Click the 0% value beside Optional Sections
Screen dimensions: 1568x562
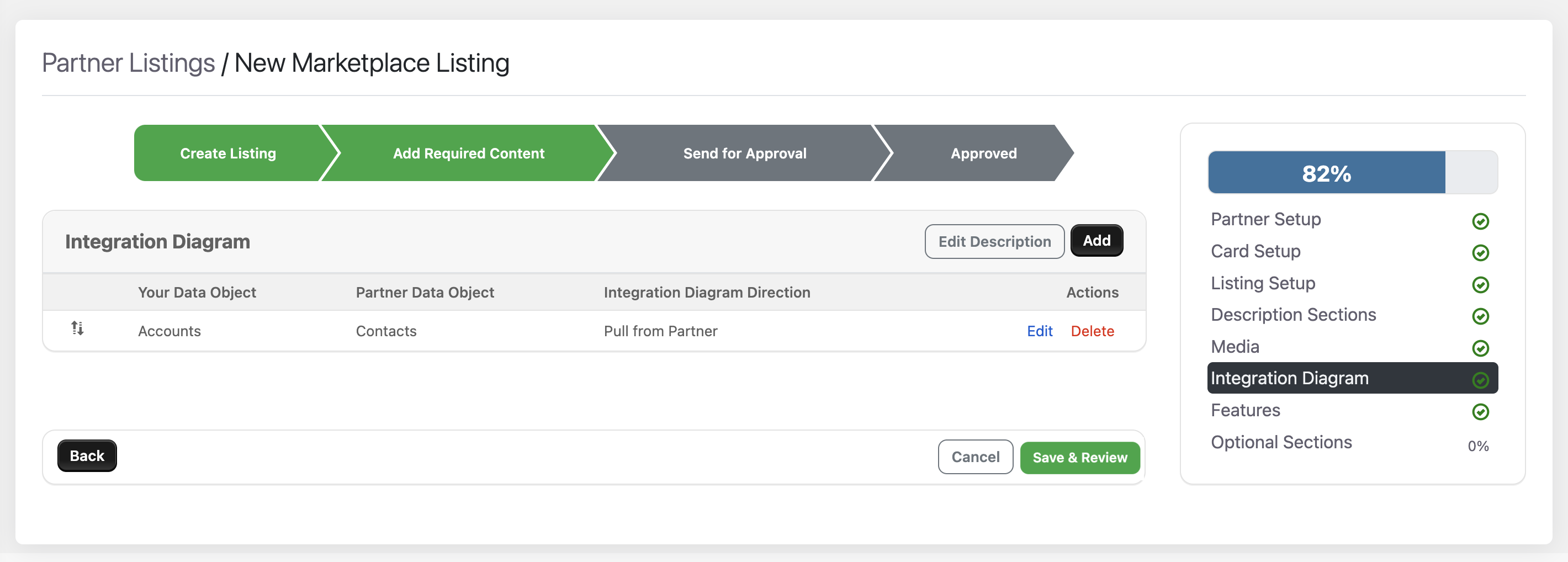(1478, 446)
